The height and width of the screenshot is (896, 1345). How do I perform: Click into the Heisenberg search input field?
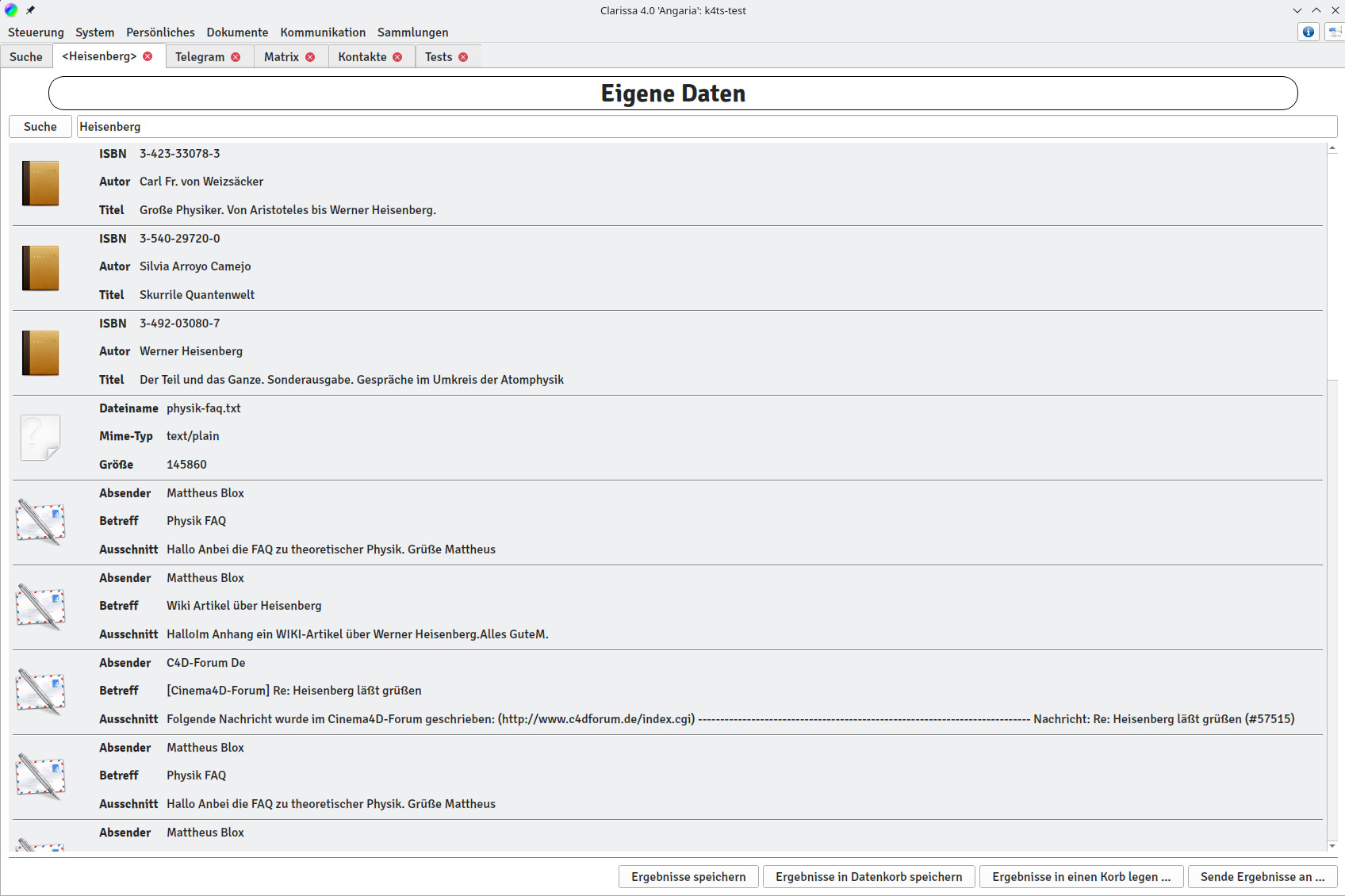coord(707,127)
